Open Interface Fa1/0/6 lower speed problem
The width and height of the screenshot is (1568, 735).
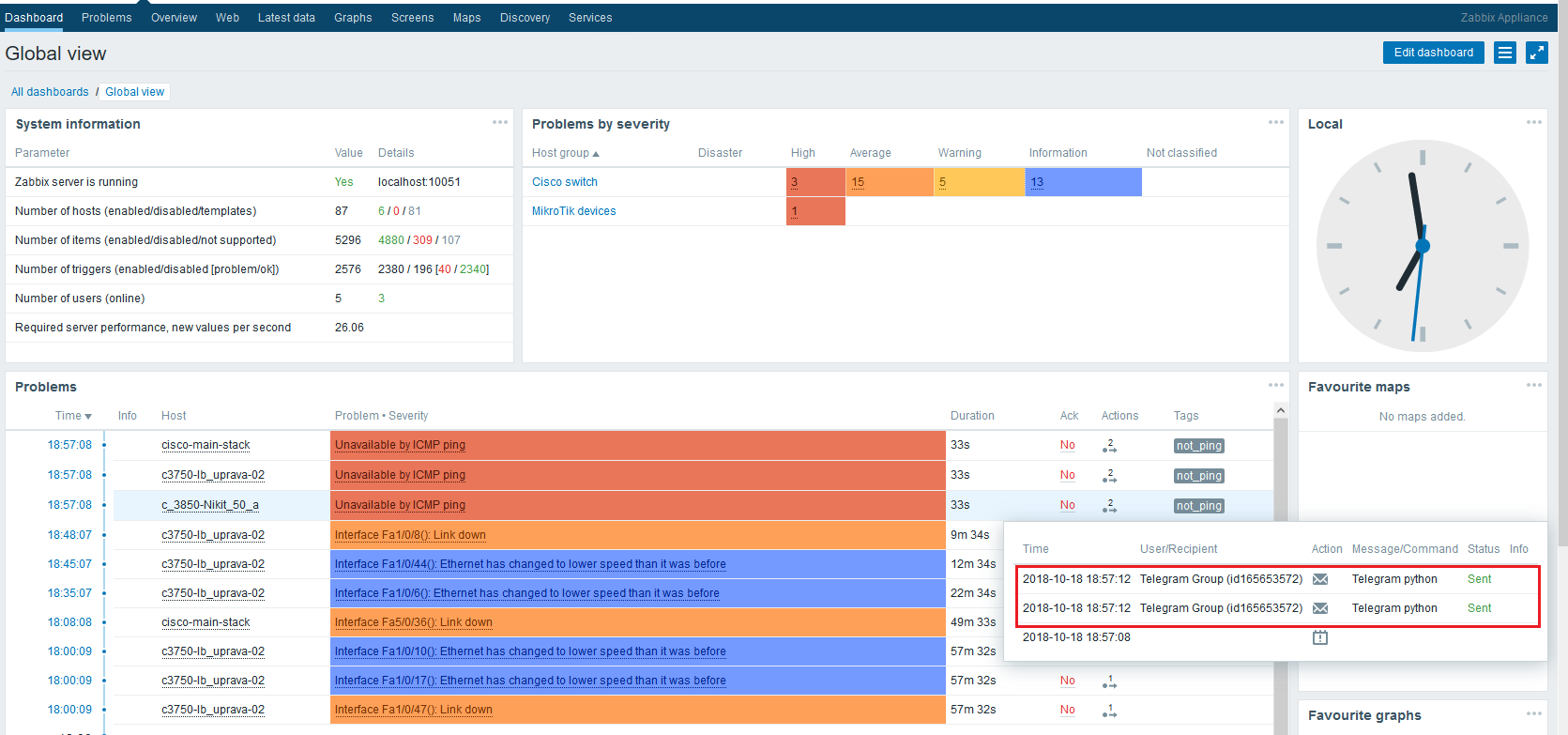click(527, 593)
